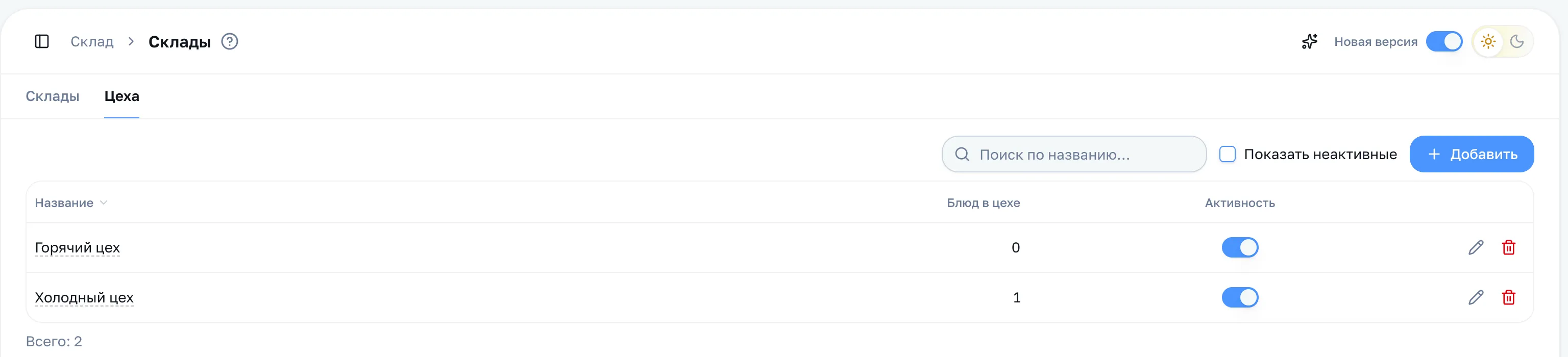1568x357 pixels.
Task: Toggle the sidebar panel icon
Action: click(41, 41)
